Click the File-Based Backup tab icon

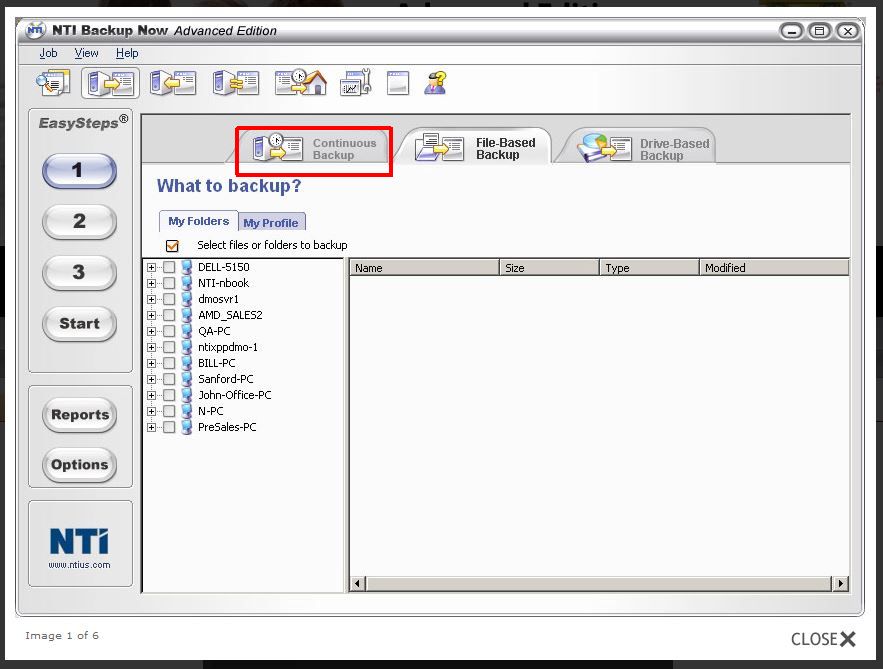tap(440, 148)
